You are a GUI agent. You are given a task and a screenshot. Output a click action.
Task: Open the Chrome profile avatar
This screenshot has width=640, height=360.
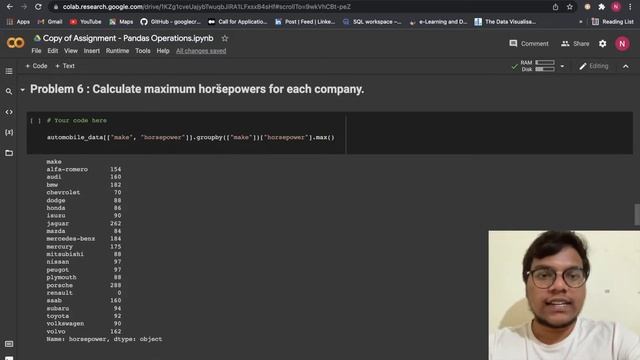[x=616, y=7]
